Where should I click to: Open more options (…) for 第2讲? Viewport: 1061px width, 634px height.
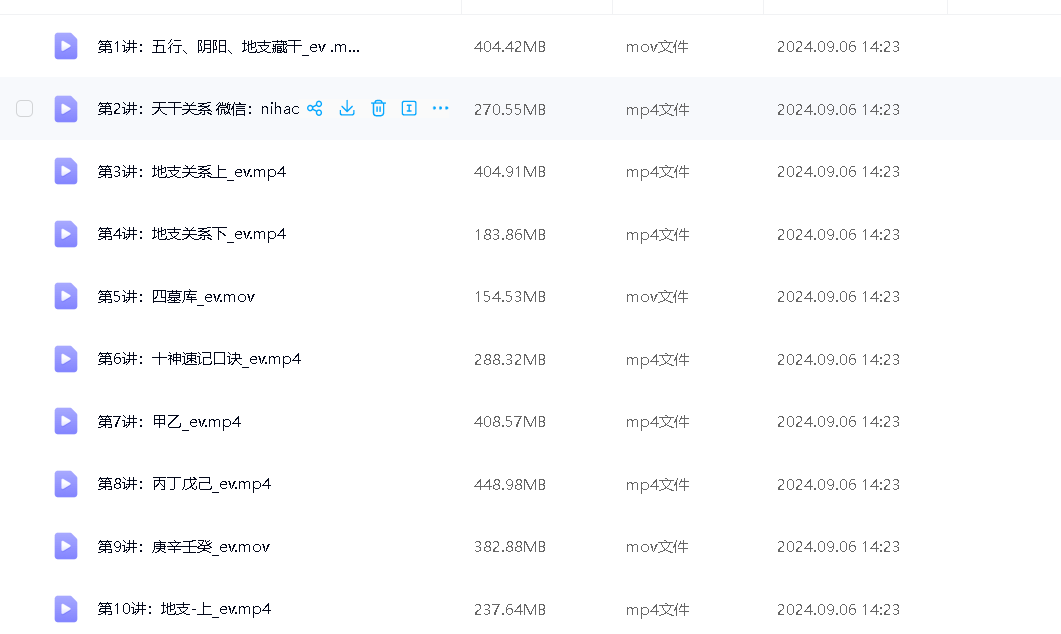click(x=440, y=109)
